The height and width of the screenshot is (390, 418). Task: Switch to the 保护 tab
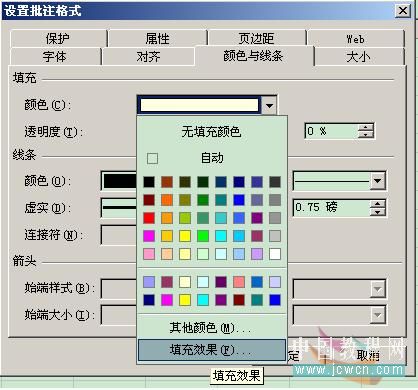click(x=58, y=39)
